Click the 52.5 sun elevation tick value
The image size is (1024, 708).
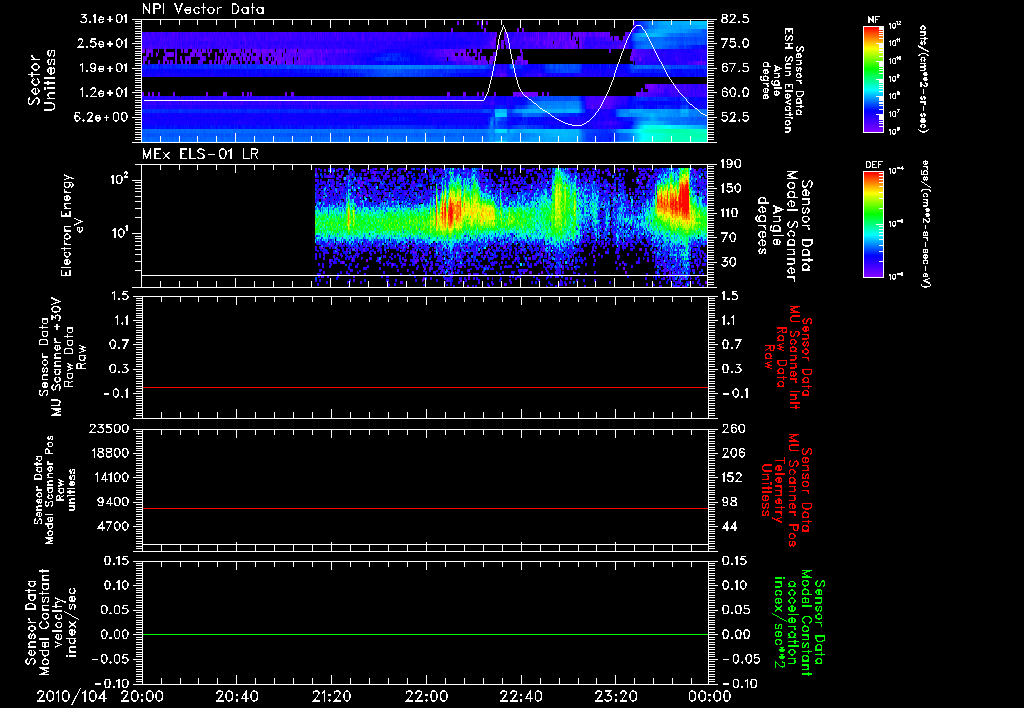(x=735, y=117)
